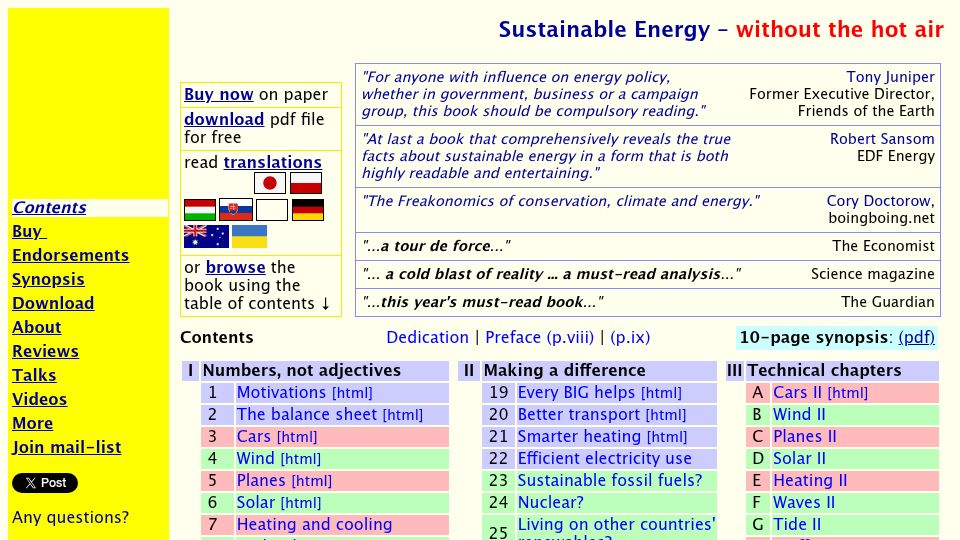Open the German flag translation
Viewport: 960px width, 540px height.
tap(308, 210)
